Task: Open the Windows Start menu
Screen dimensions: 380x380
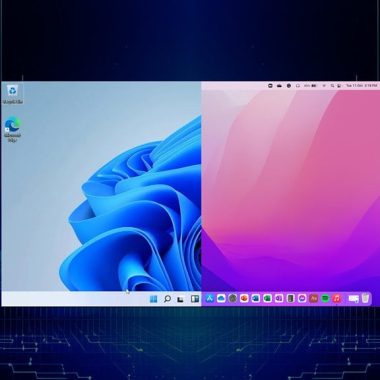Action: click(x=154, y=299)
